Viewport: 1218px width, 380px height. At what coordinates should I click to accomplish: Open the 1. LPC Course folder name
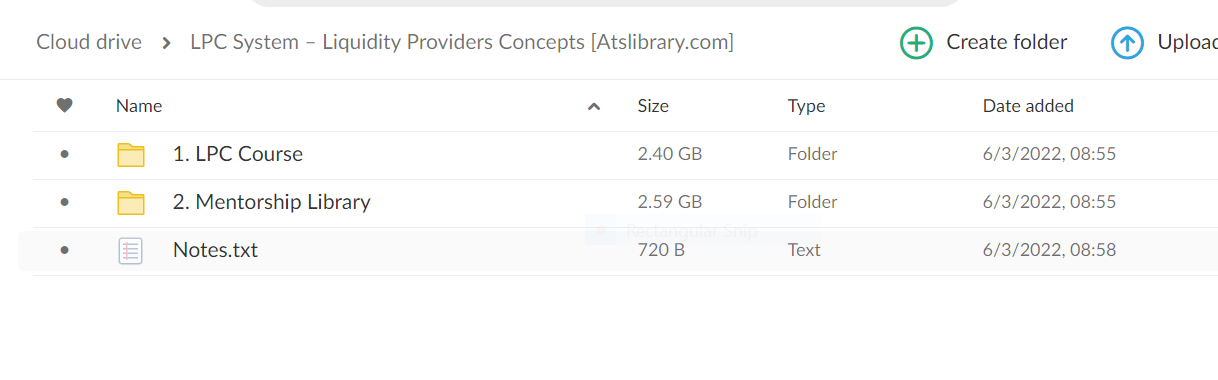click(x=238, y=154)
